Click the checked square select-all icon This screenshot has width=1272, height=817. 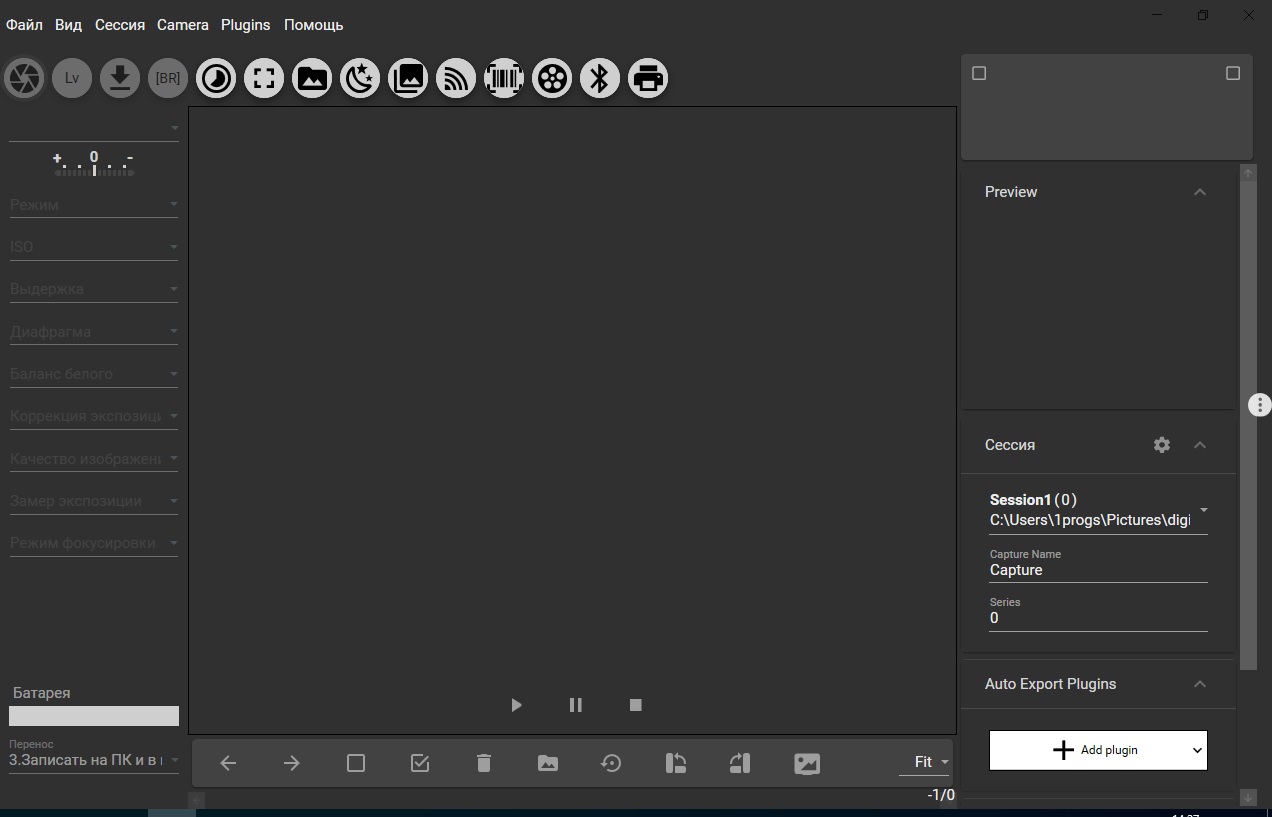[420, 763]
